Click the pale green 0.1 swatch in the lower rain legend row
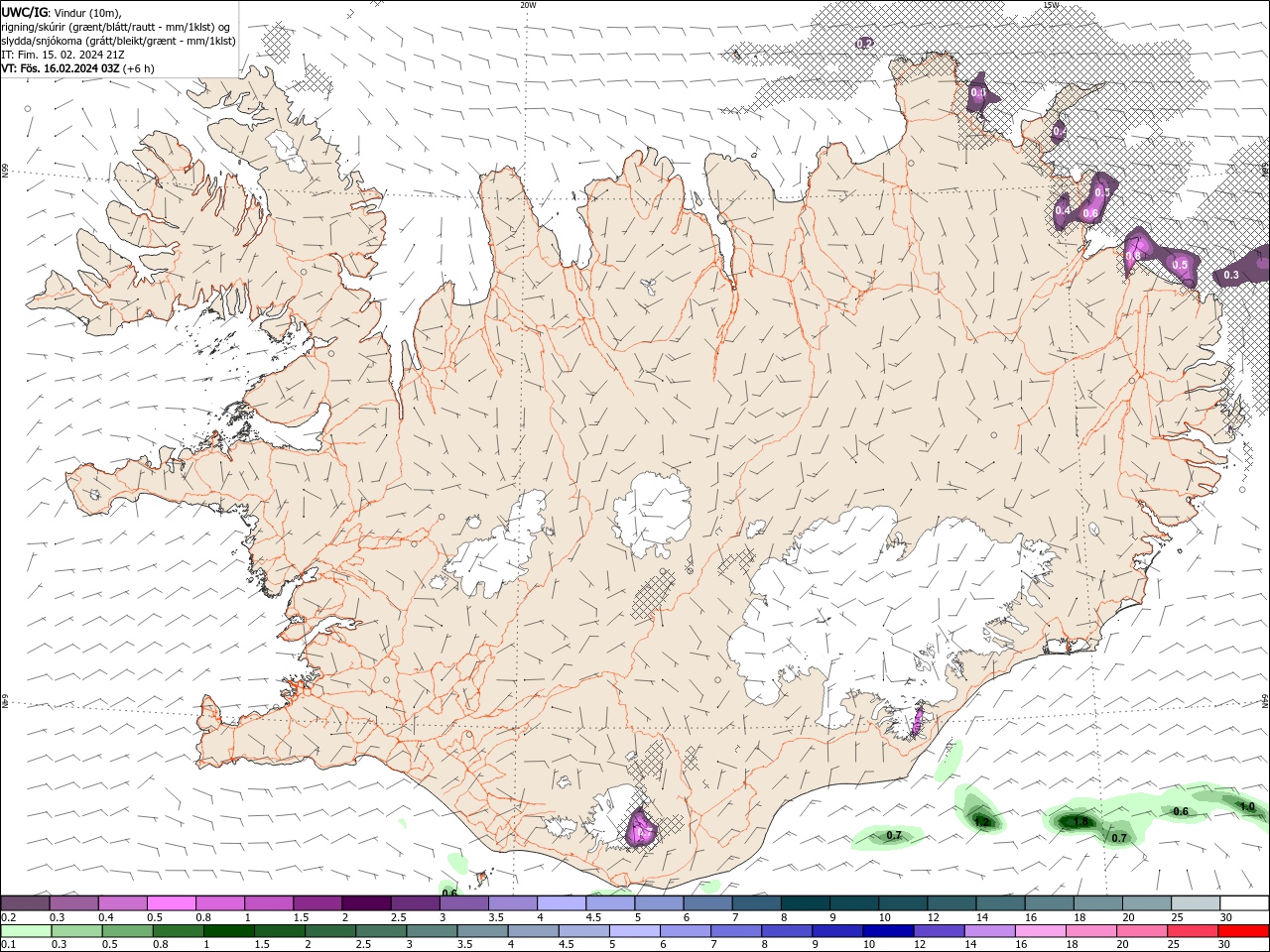Screen dimensions: 1270x952 [27, 931]
